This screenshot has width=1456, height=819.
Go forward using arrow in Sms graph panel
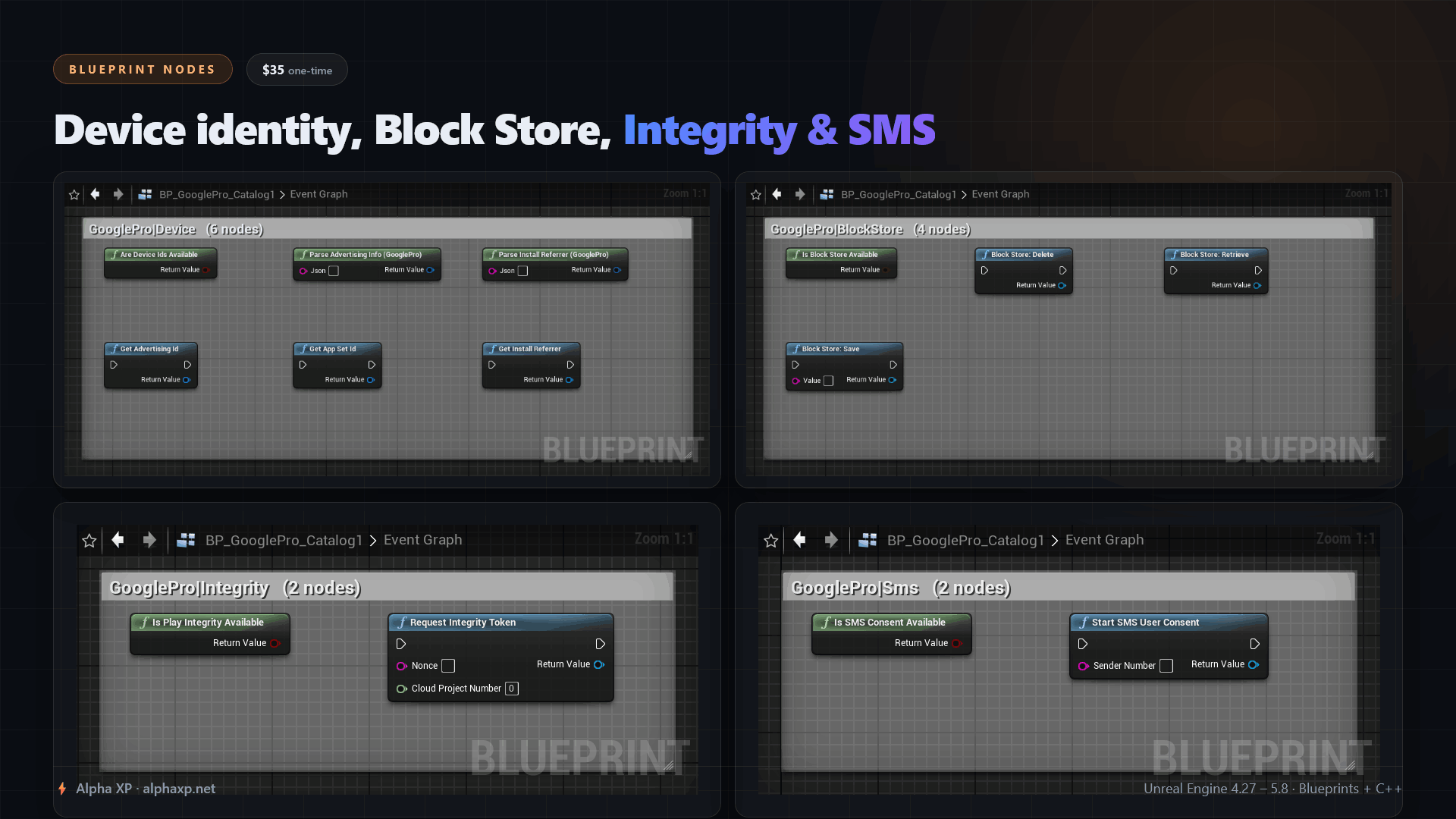(831, 540)
